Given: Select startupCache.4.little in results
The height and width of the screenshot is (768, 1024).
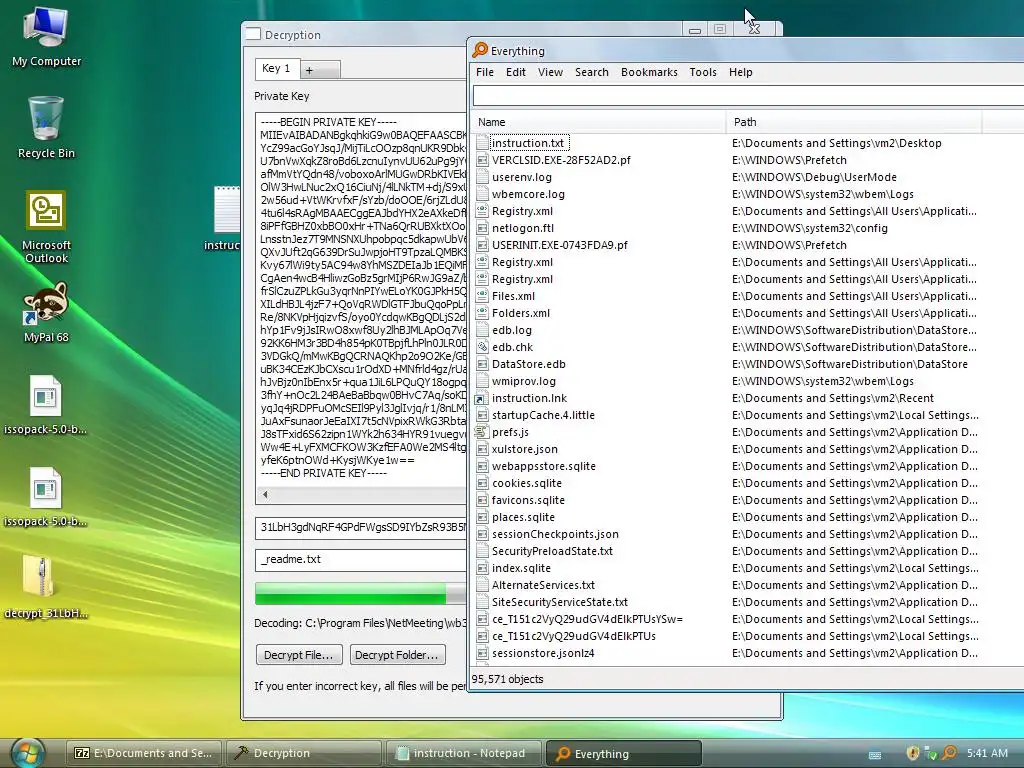Looking at the screenshot, I should 543,415.
